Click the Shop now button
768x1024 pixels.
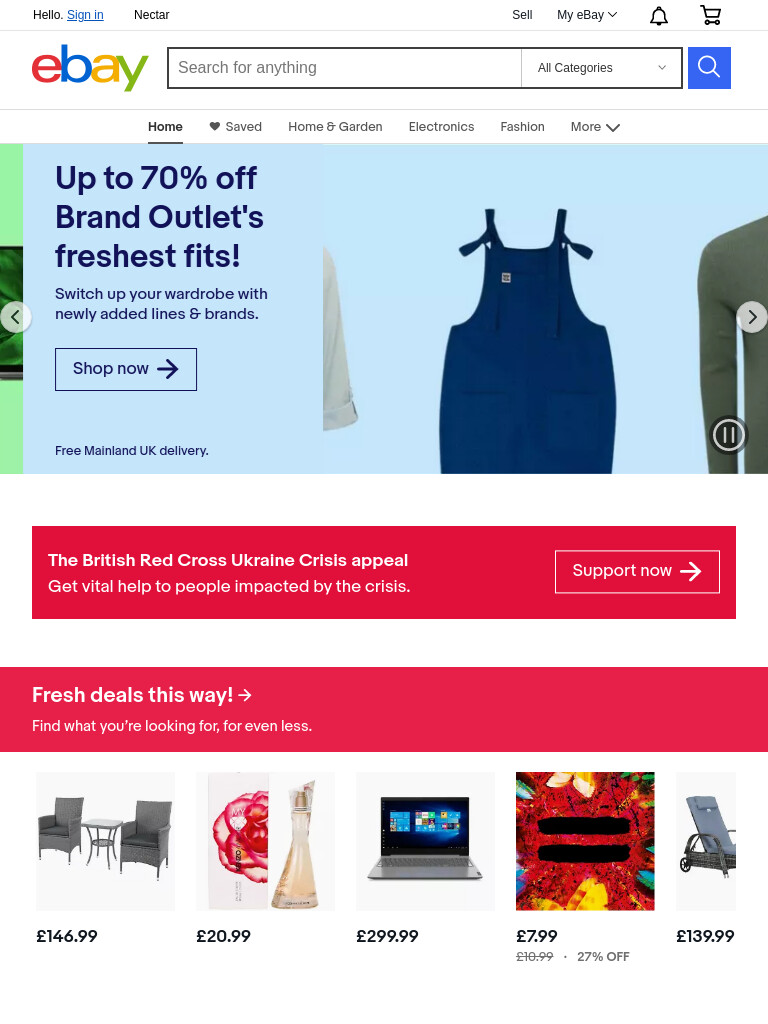[x=125, y=370]
